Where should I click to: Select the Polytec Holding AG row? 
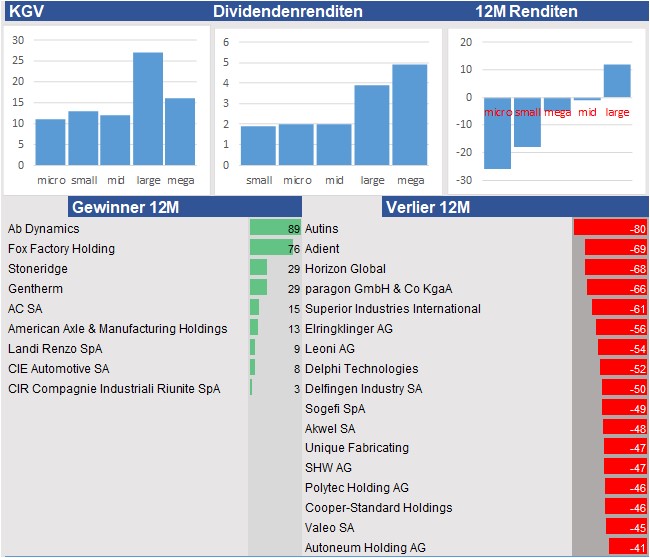(x=476, y=488)
